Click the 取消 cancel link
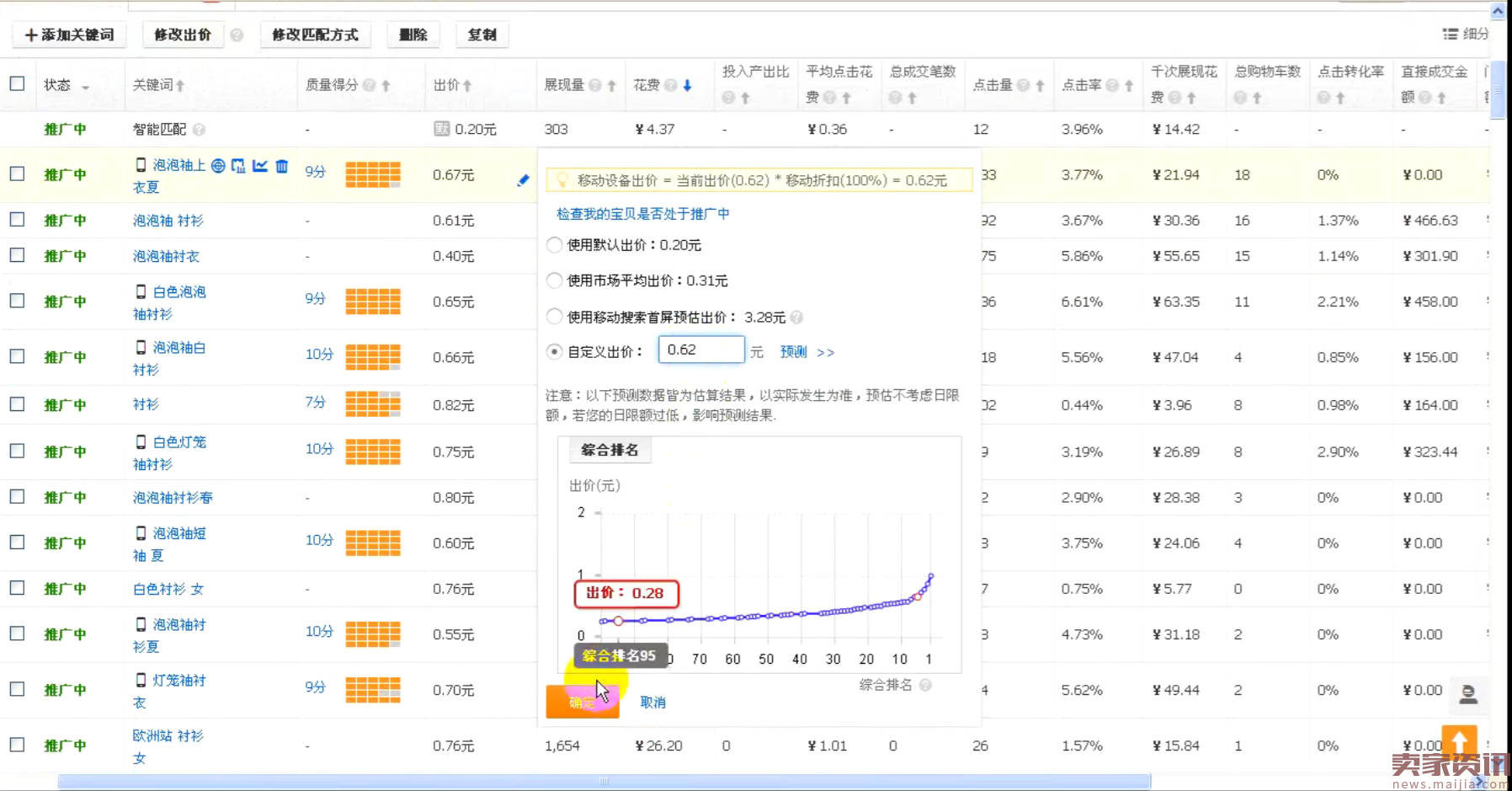Viewport: 1512px width, 791px height. click(652, 703)
